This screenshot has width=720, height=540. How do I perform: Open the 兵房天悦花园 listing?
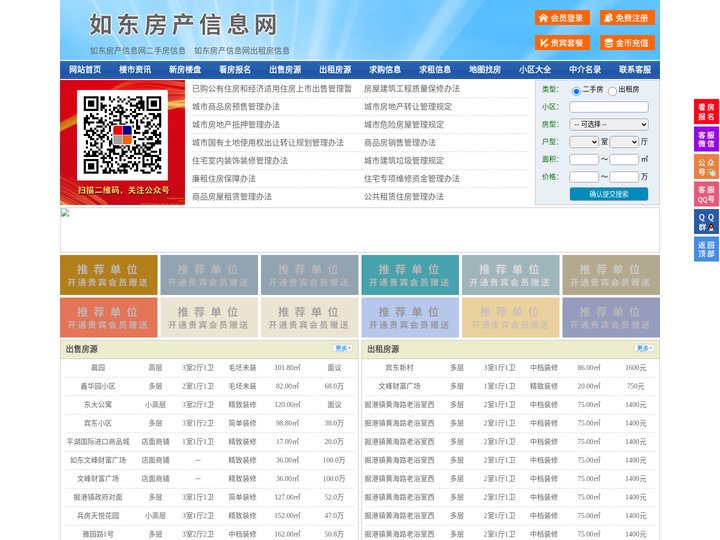point(98,516)
